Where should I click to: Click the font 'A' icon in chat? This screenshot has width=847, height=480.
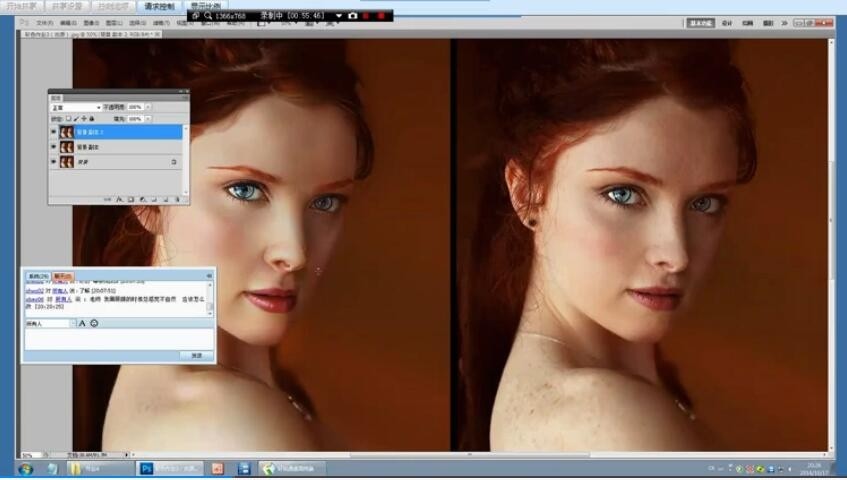(82, 323)
